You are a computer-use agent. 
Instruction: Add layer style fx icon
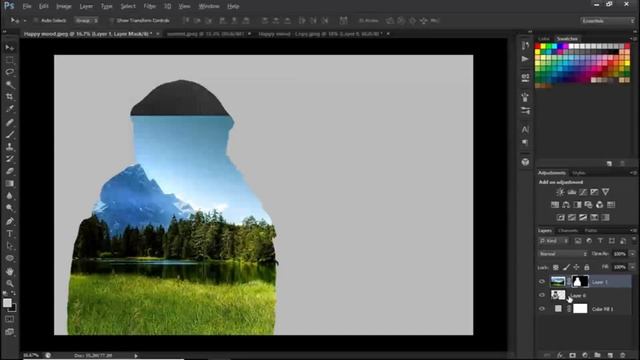[x=560, y=356]
